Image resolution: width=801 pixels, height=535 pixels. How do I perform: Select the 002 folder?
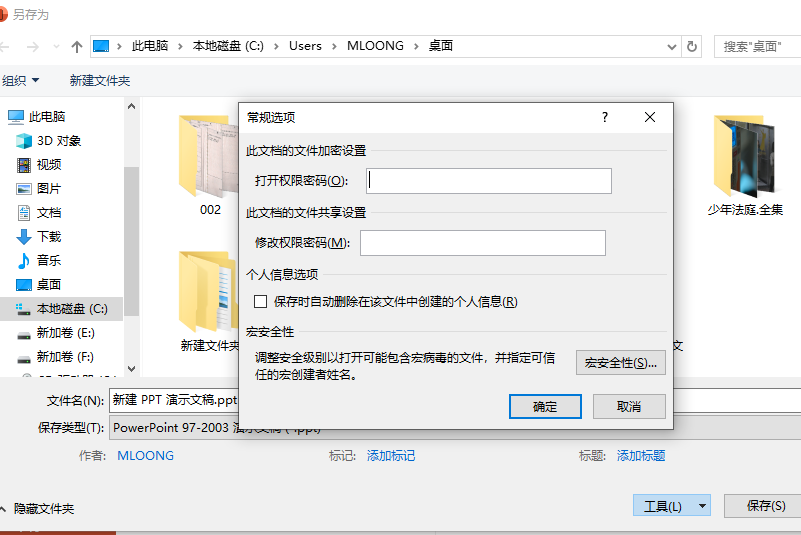(210, 165)
